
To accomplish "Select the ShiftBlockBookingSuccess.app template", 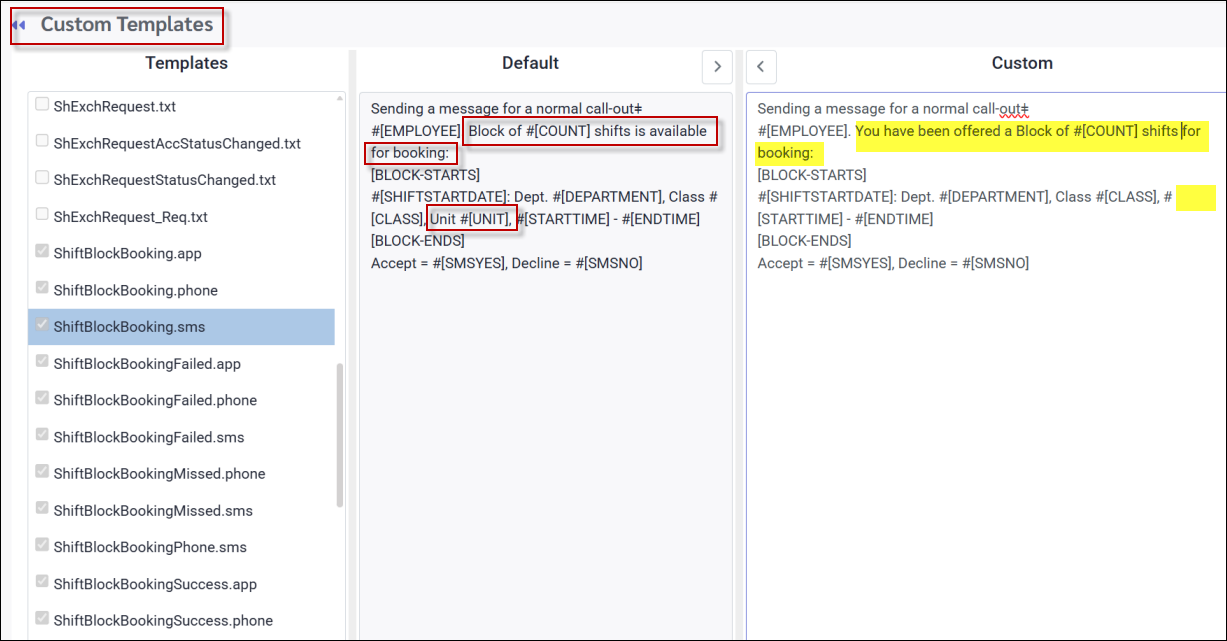I will pyautogui.click(x=155, y=584).
